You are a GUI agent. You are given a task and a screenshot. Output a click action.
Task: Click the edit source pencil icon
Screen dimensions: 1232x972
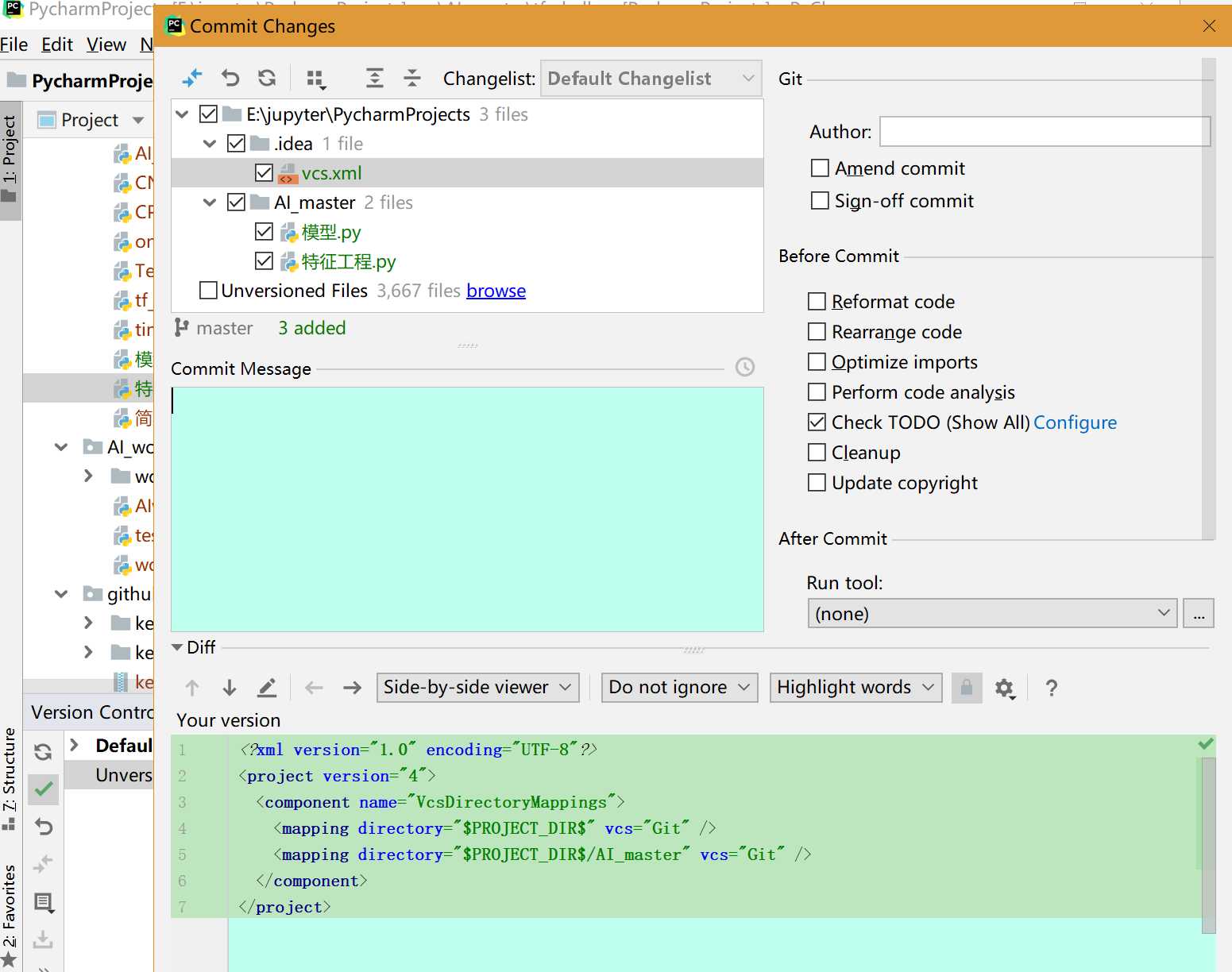[267, 688]
